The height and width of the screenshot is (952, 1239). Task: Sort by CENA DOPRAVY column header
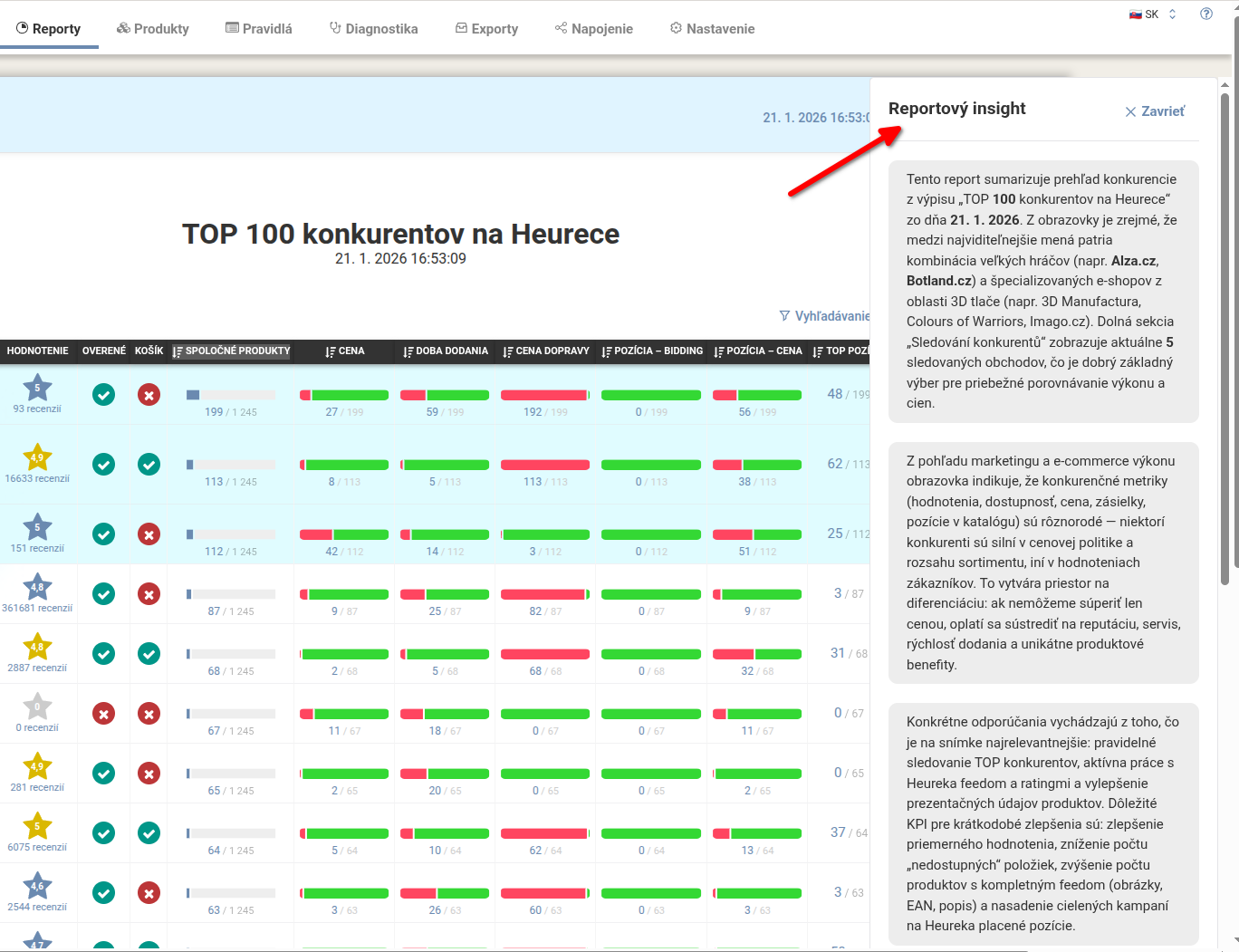(x=545, y=351)
